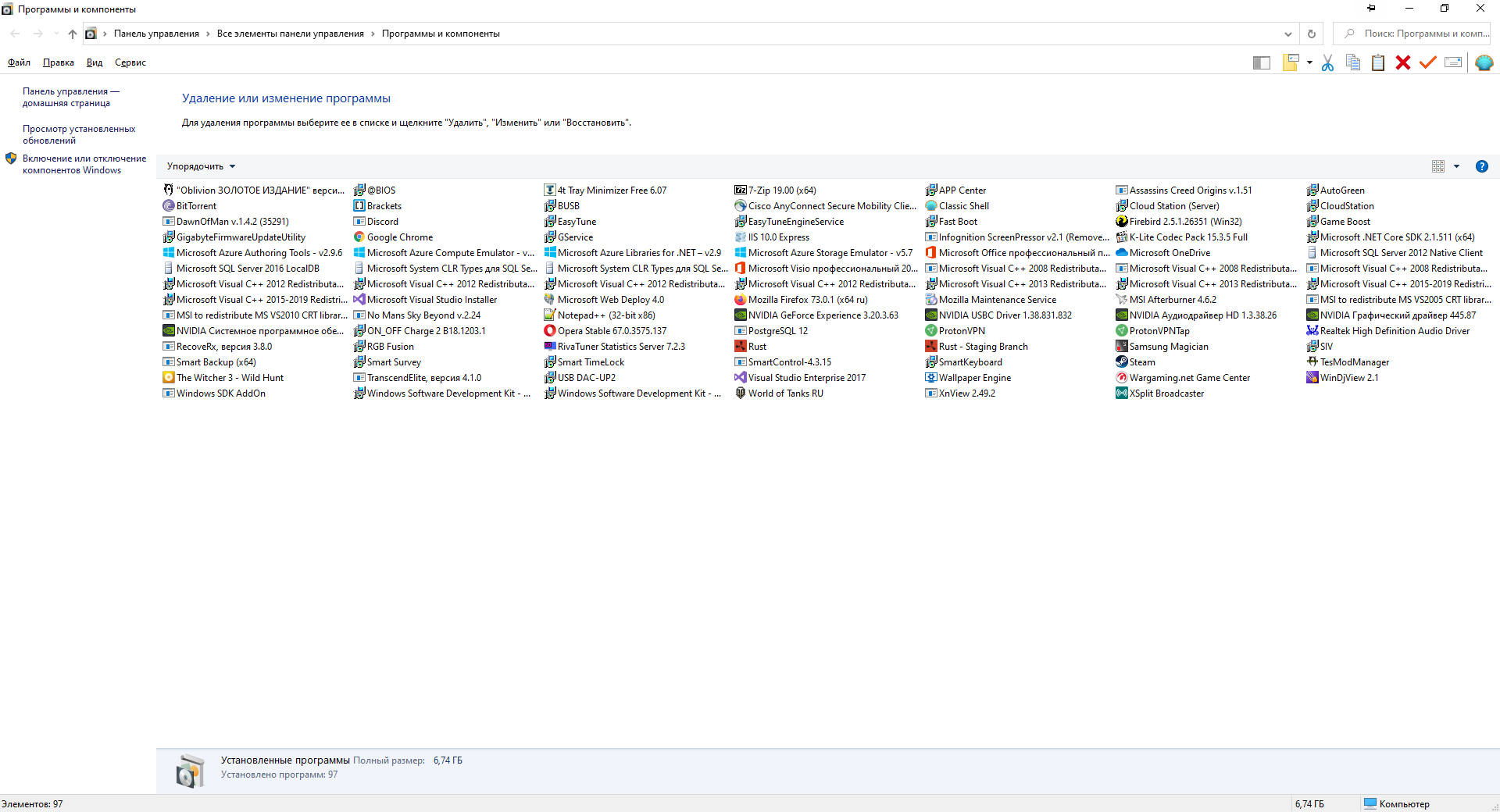The height and width of the screenshot is (812, 1500).
Task: Open Включение или отключение компонентов Windows
Action: tap(84, 165)
